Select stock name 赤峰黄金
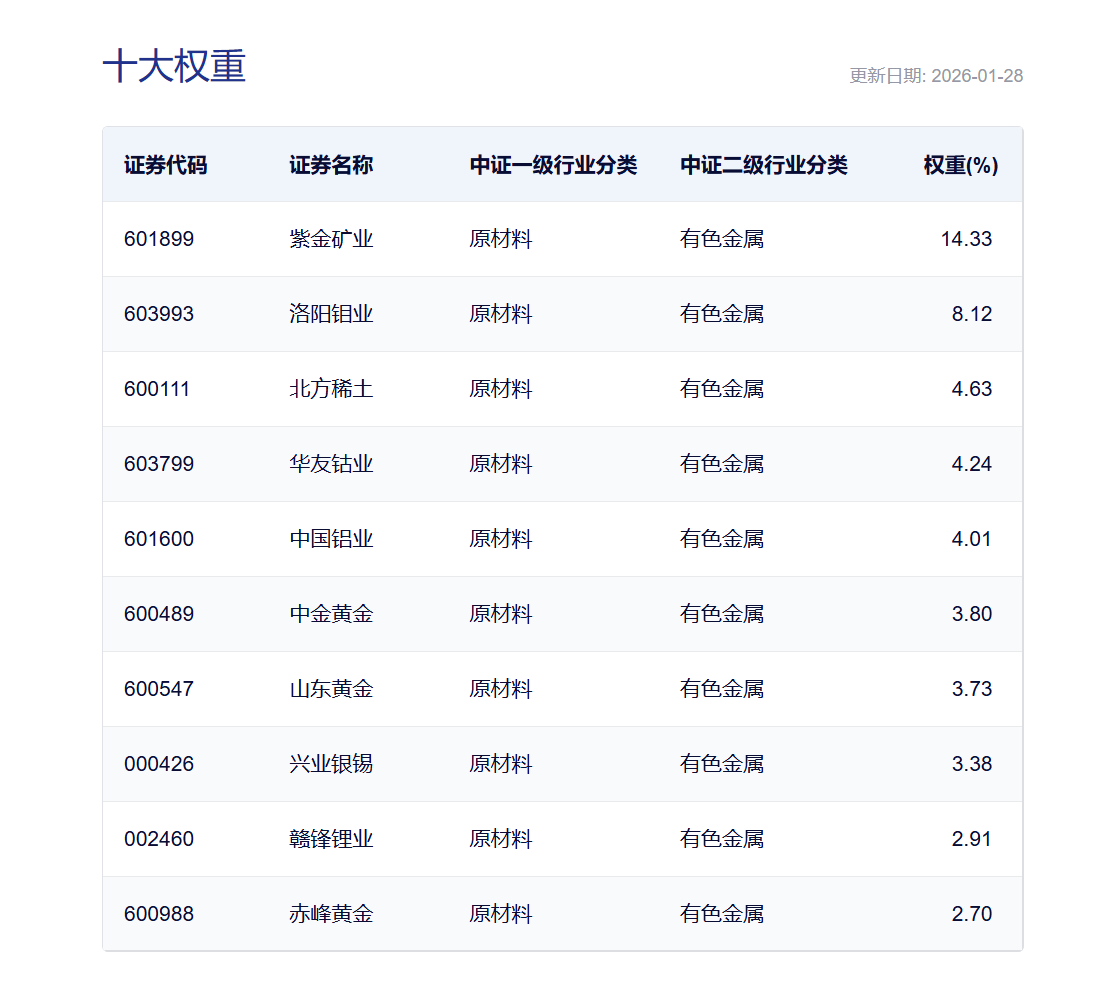 [x=331, y=914]
